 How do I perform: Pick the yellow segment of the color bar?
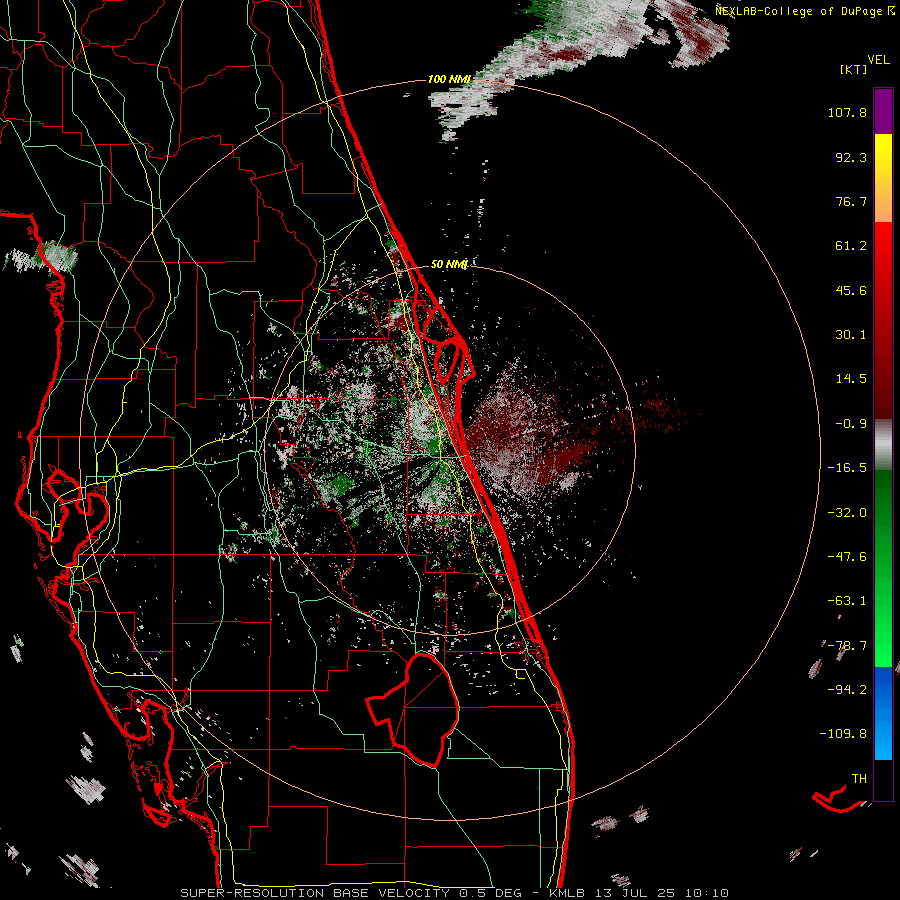pos(883,158)
